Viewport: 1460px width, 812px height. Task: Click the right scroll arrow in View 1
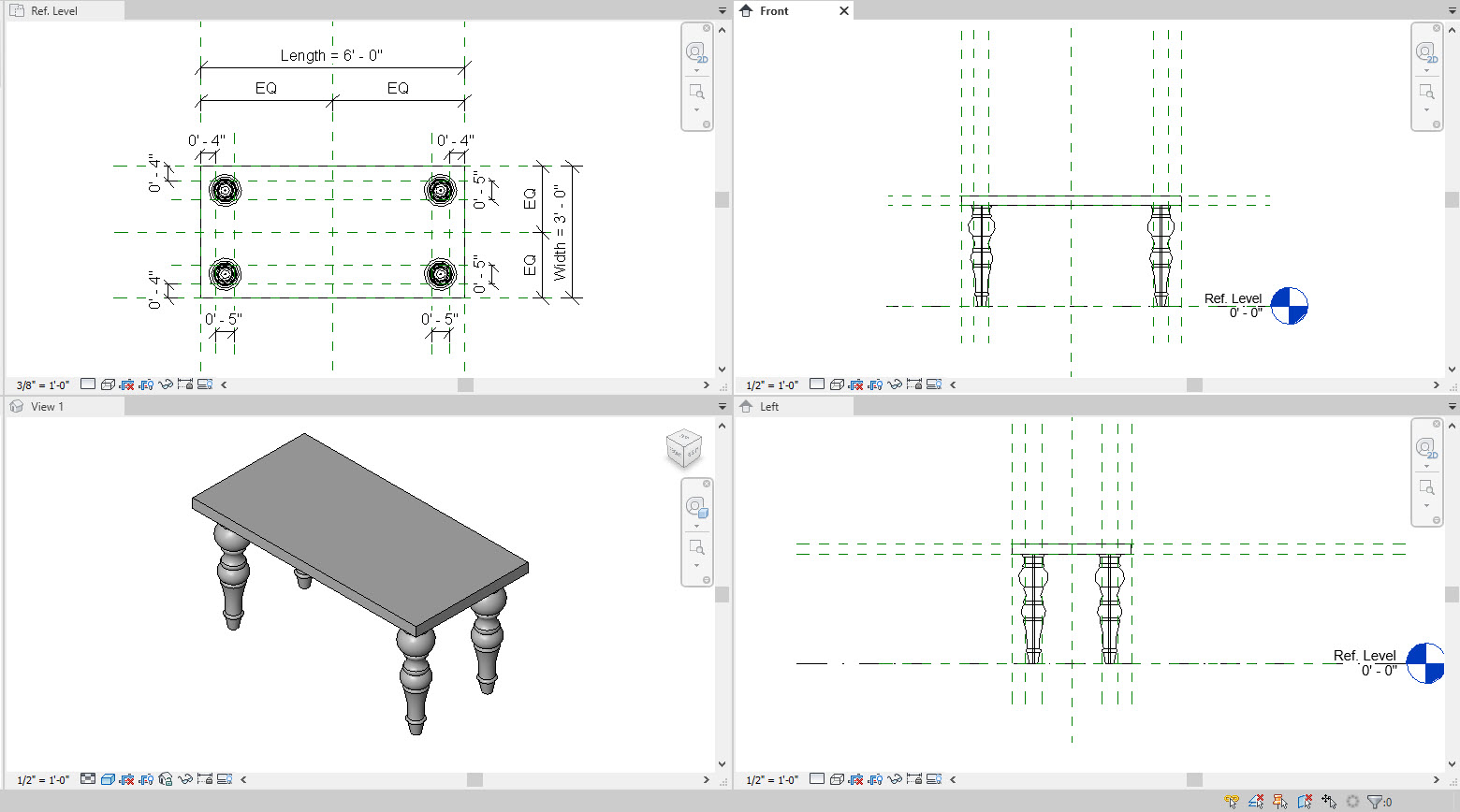point(707,778)
